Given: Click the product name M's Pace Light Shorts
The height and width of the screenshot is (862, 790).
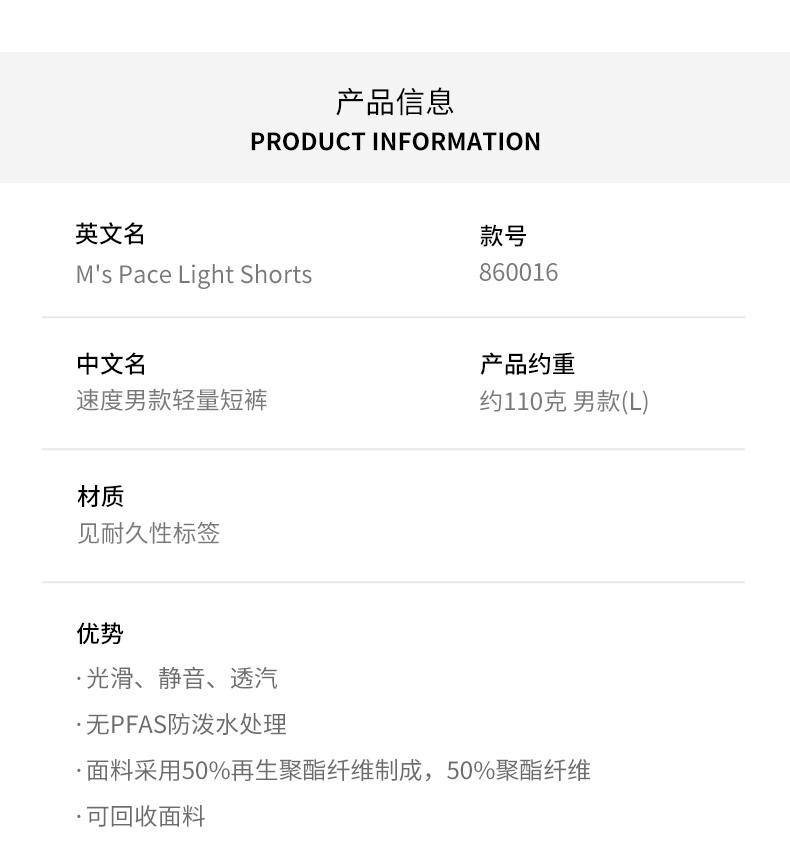Looking at the screenshot, I should pyautogui.click(x=194, y=275).
